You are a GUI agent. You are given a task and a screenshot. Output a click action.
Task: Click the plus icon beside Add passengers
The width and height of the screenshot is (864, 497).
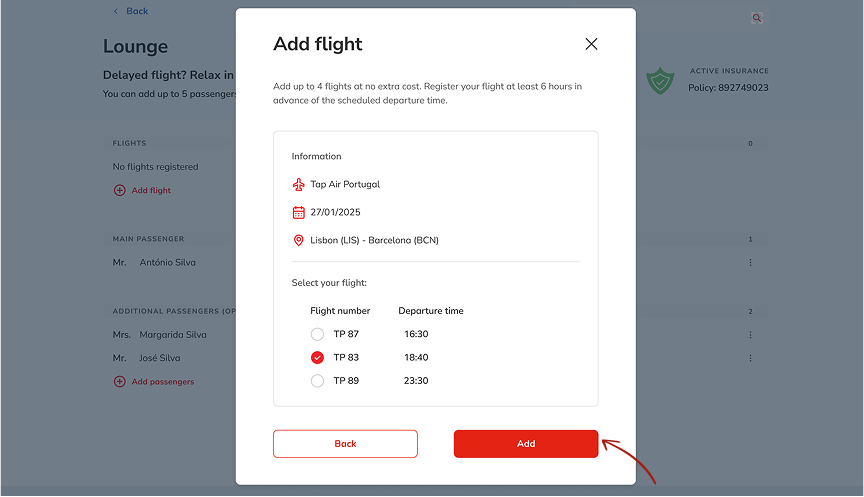click(x=120, y=381)
